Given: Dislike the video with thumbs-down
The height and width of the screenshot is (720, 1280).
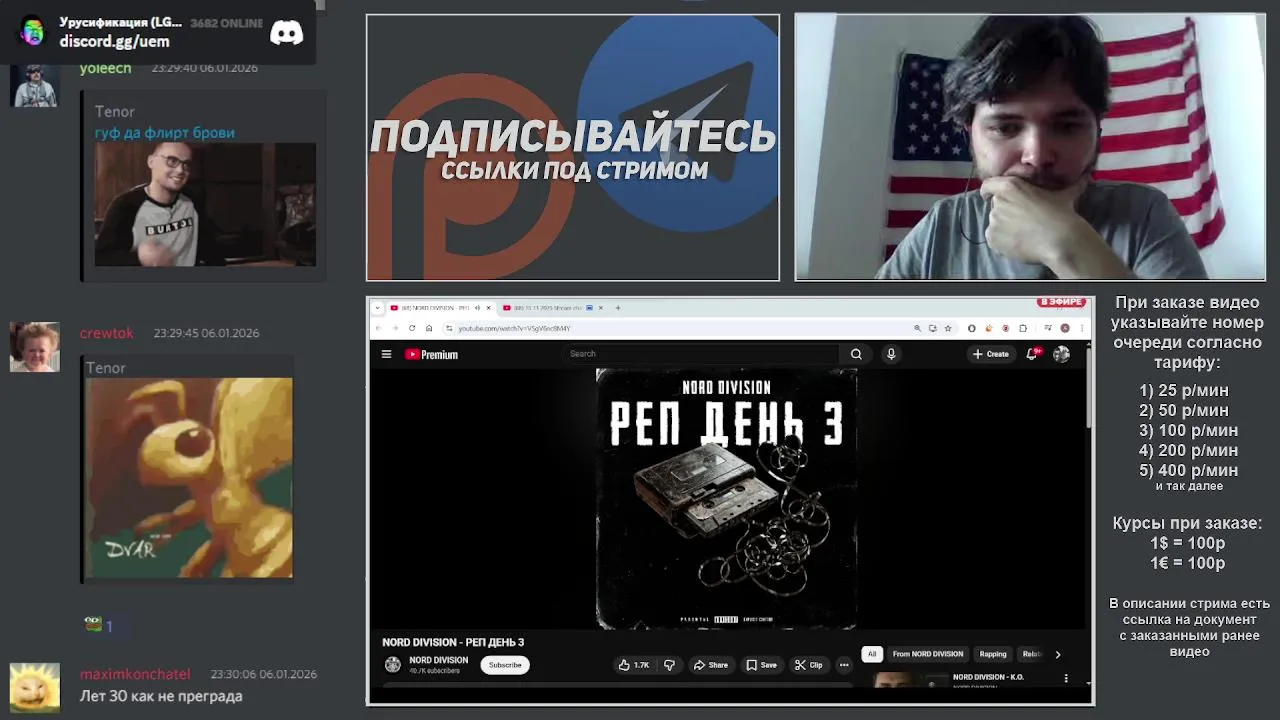Looking at the screenshot, I should [x=669, y=665].
